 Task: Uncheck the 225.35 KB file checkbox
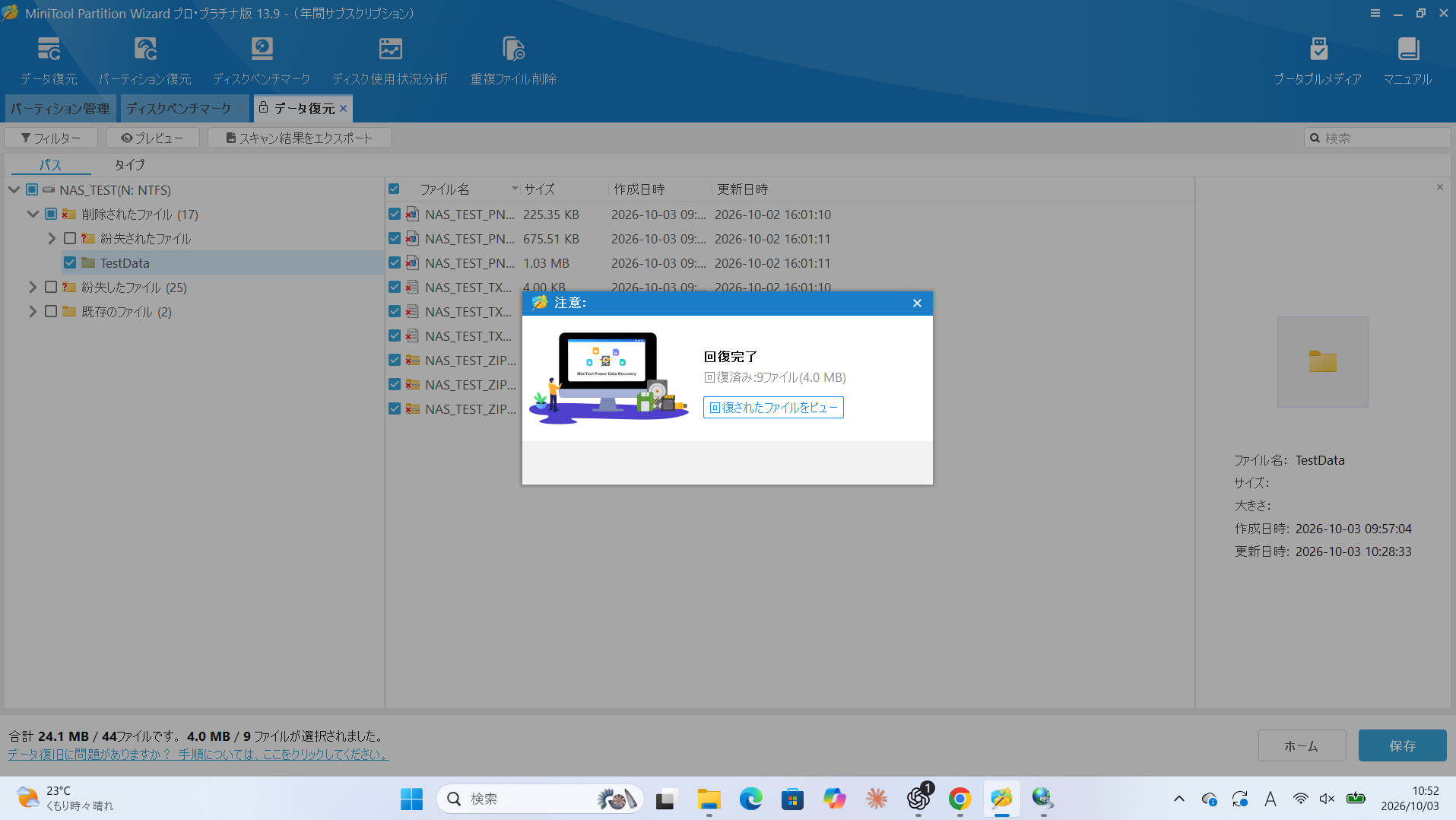pyautogui.click(x=395, y=214)
